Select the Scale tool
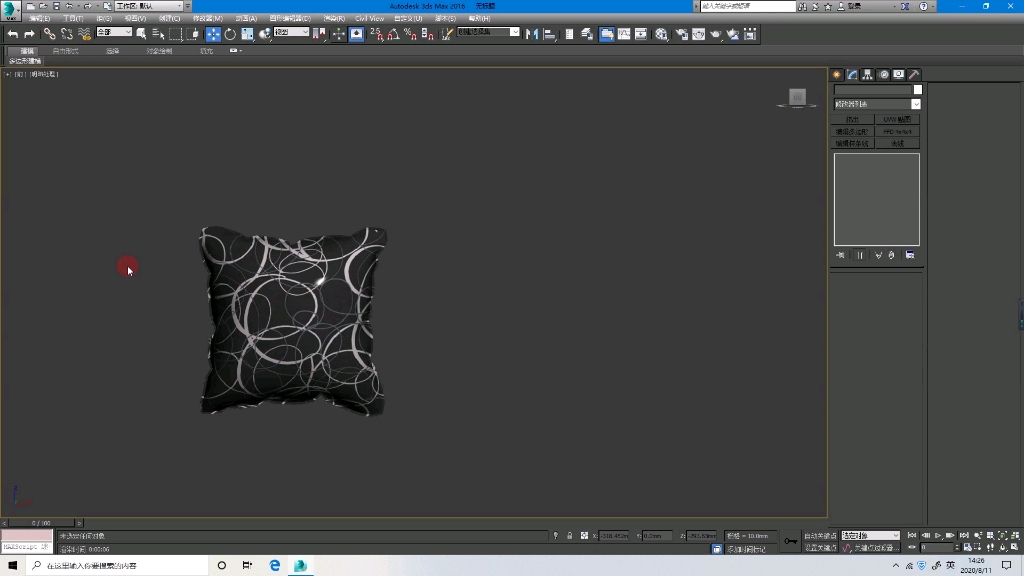The image size is (1024, 576). pos(246,34)
